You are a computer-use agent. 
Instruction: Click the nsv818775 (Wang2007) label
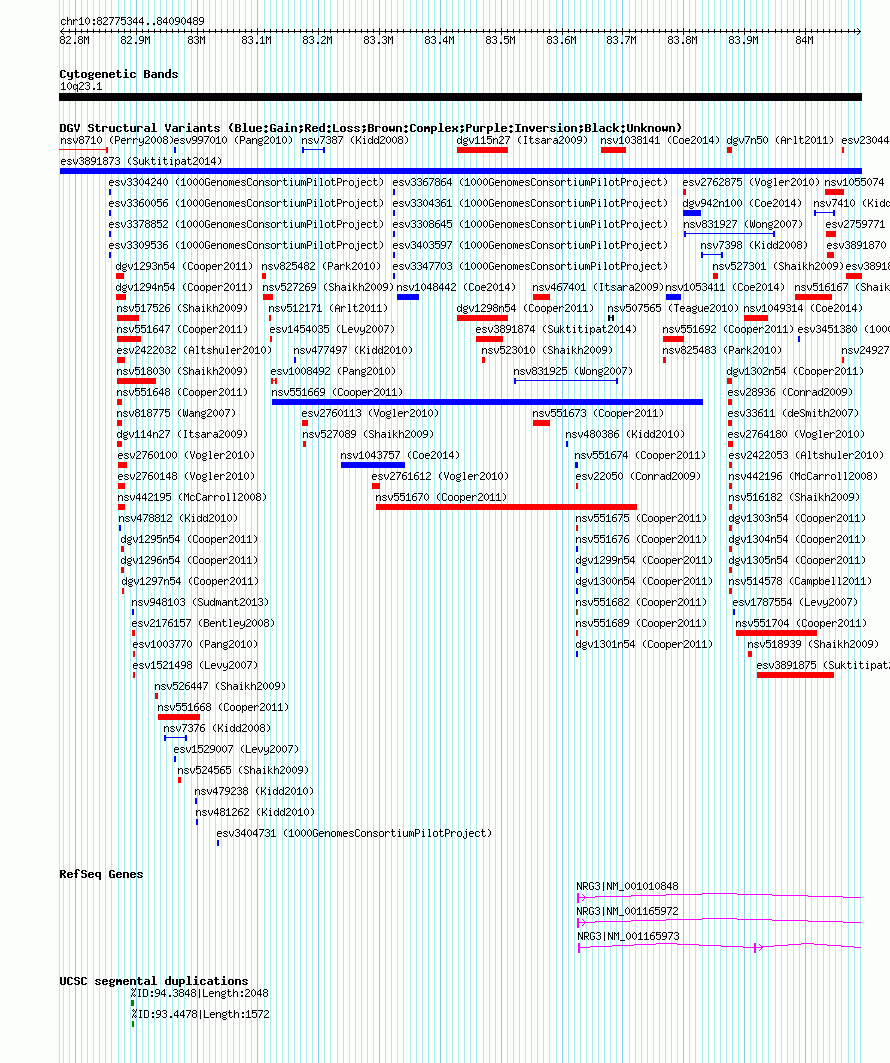[x=176, y=414]
